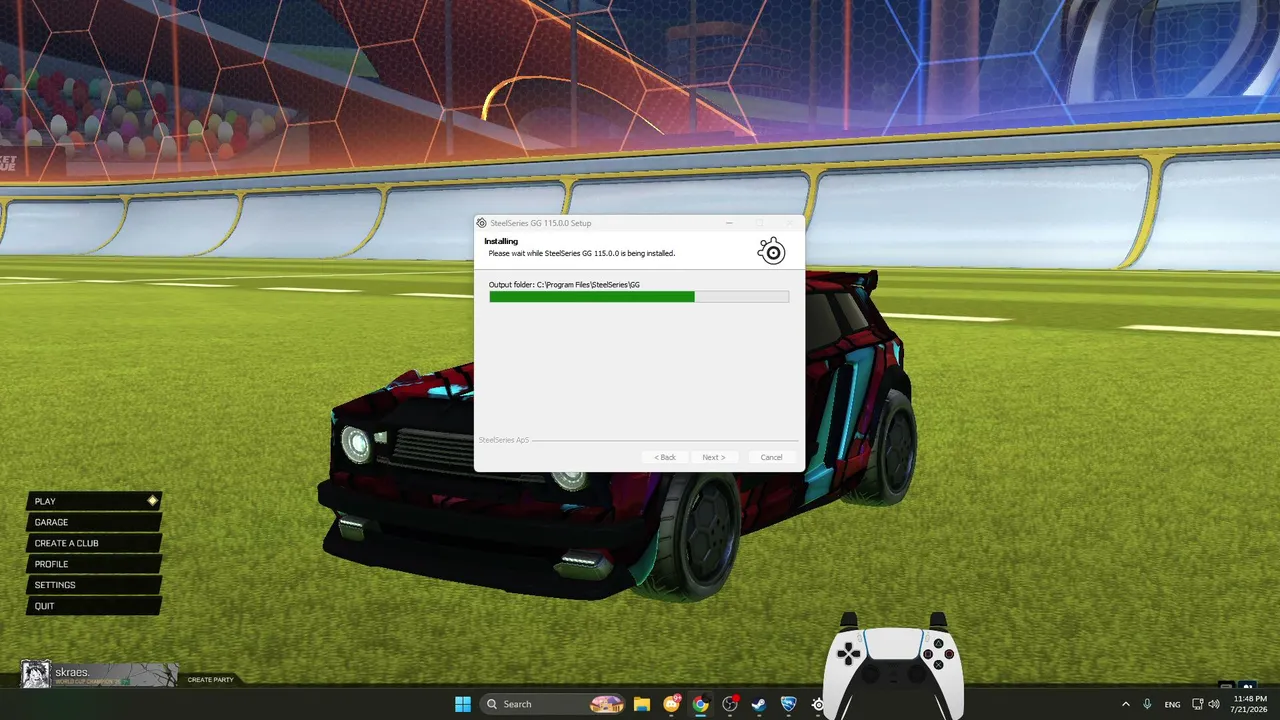Image resolution: width=1280 pixels, height=720 pixels.
Task: Click the taskbar Search box
Action: pos(553,704)
